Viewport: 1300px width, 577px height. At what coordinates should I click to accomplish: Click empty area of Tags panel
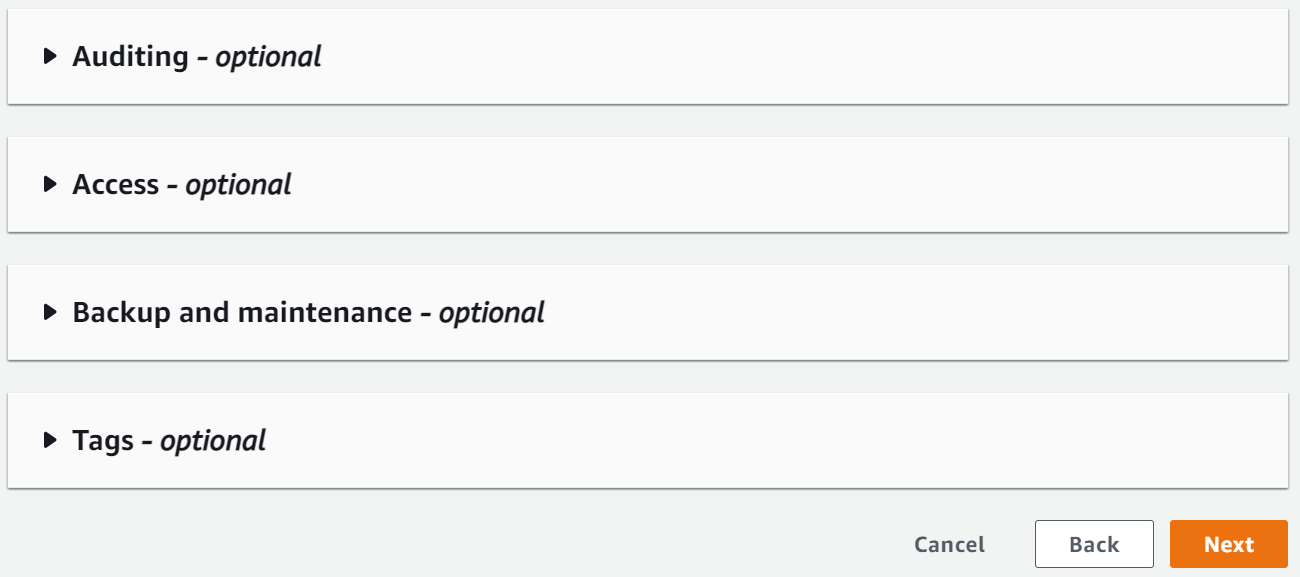(800, 441)
